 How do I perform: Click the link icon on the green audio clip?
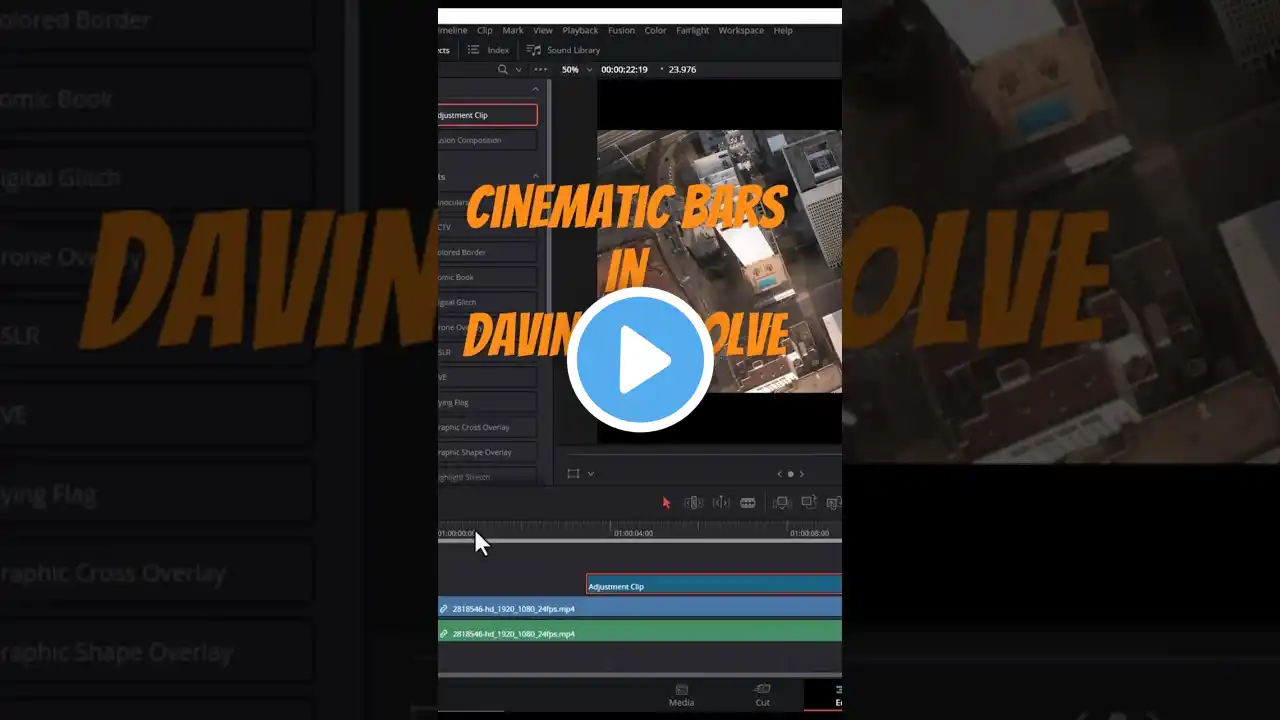pyautogui.click(x=444, y=633)
